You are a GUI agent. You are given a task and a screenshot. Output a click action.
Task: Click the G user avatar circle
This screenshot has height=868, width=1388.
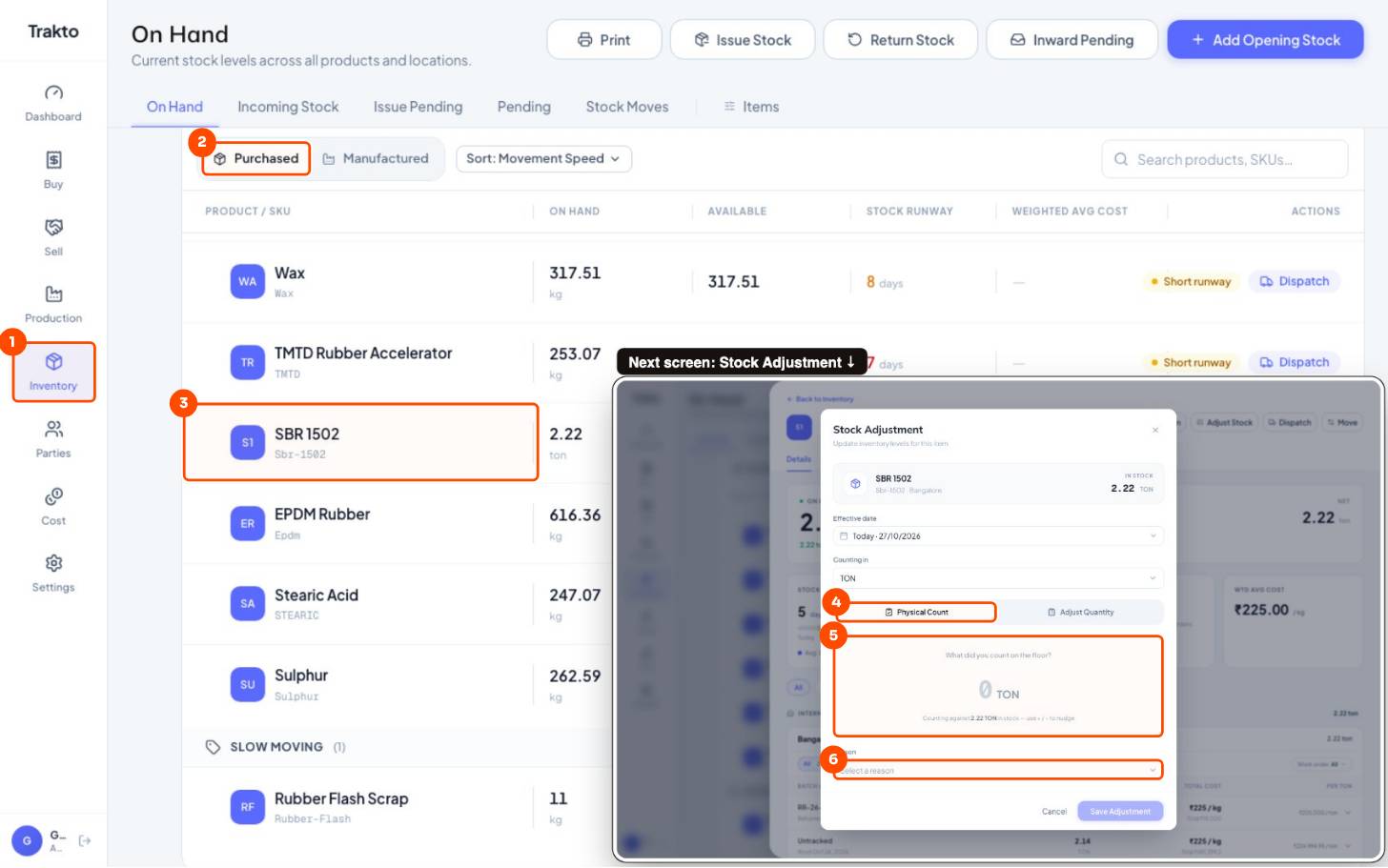(27, 840)
